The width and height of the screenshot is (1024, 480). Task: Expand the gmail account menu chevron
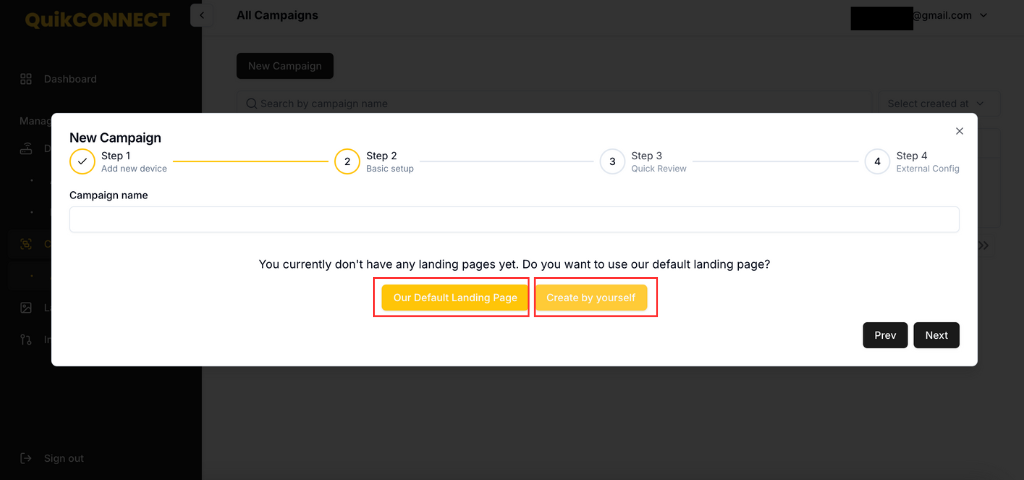(984, 16)
